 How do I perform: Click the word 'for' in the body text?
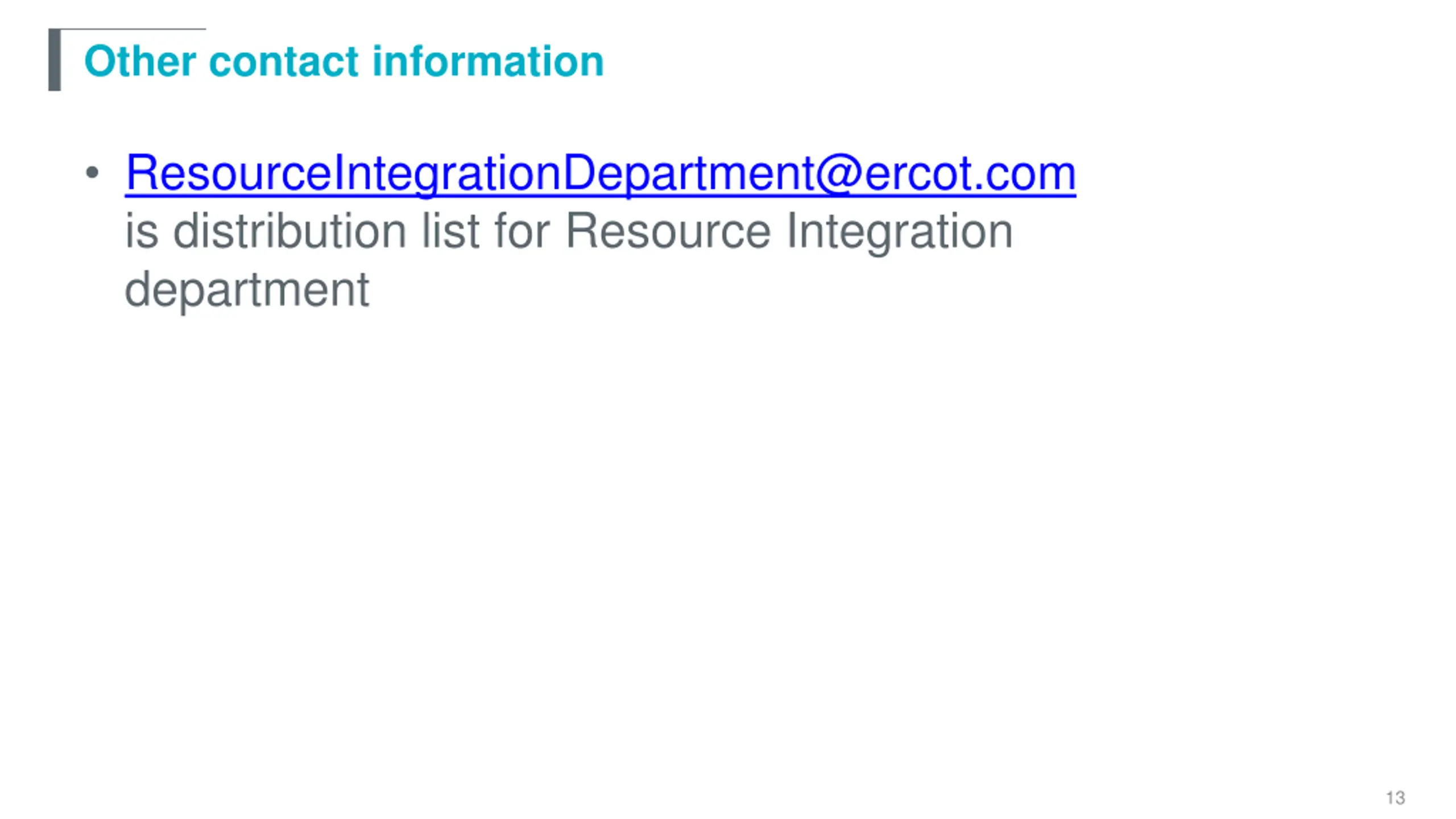click(522, 231)
